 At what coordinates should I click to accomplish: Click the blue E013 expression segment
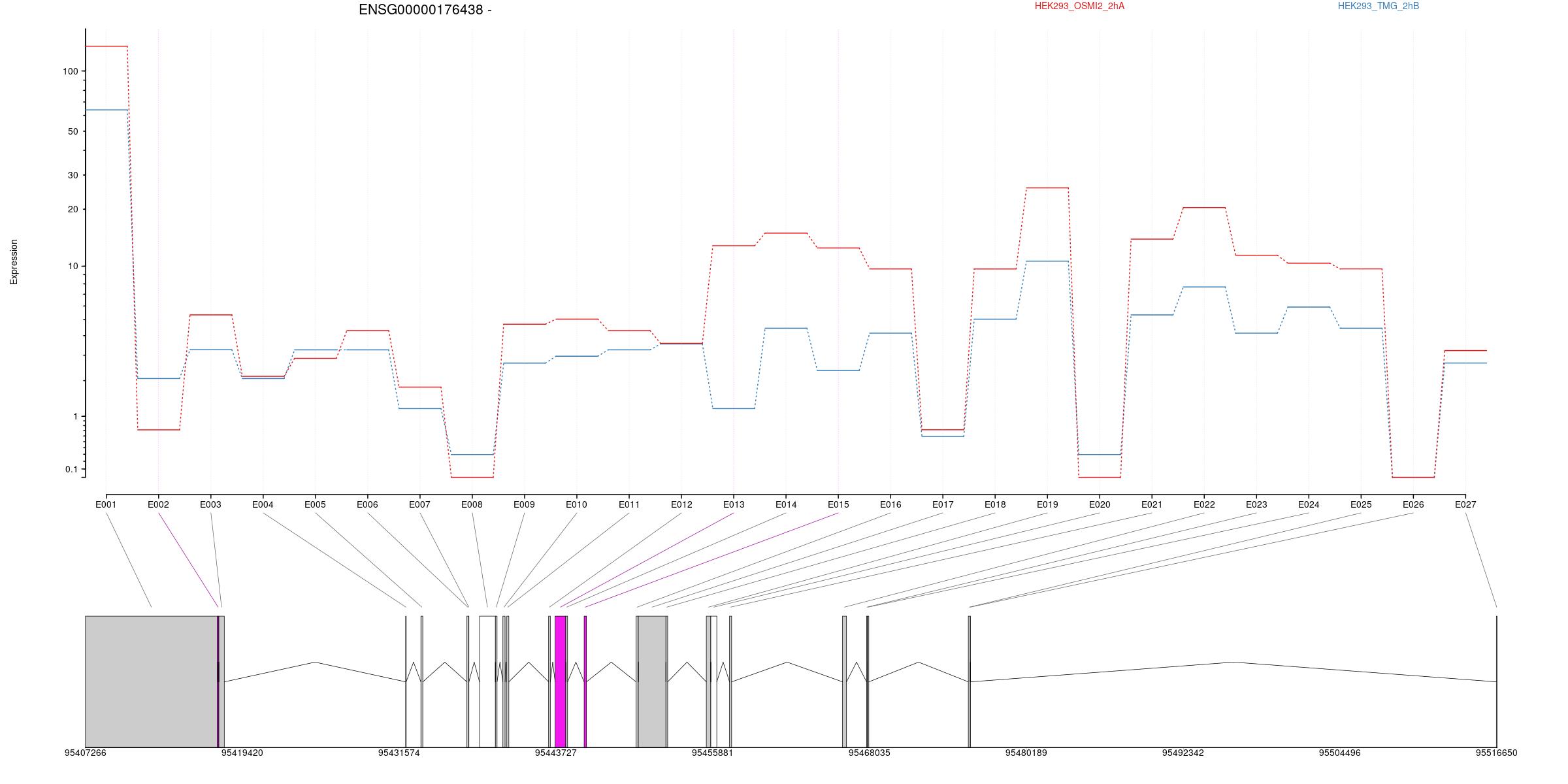(734, 408)
